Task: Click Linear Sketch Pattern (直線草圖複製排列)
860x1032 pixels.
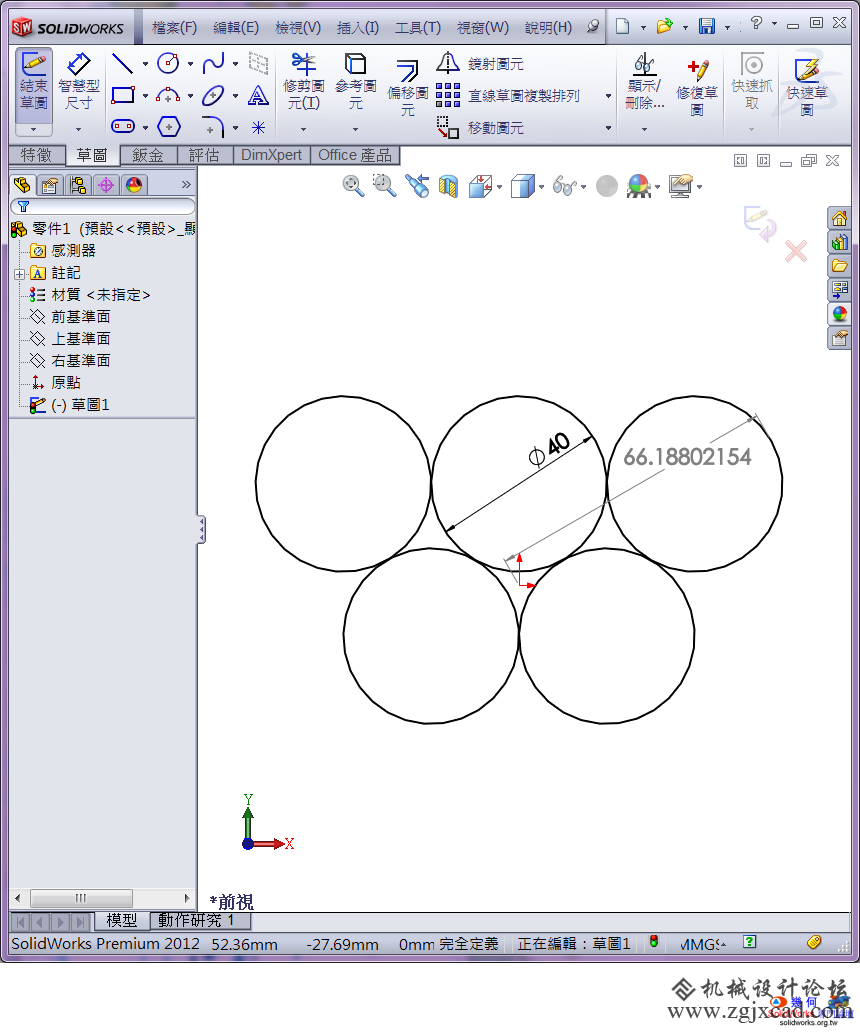Action: pos(507,95)
